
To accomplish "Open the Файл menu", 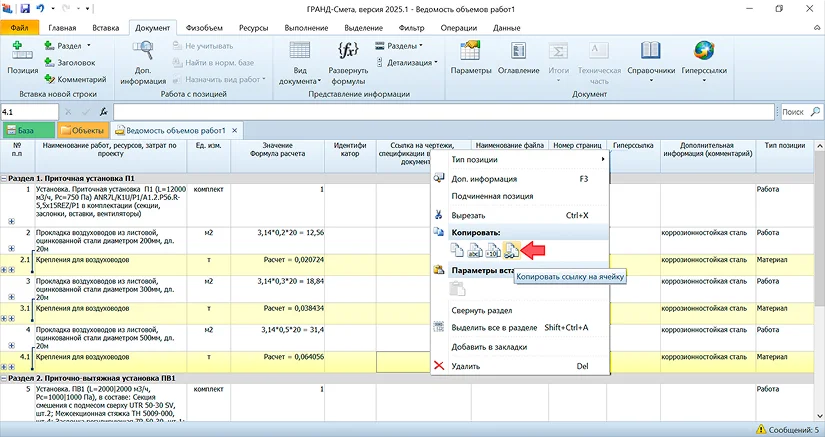I will pos(19,28).
